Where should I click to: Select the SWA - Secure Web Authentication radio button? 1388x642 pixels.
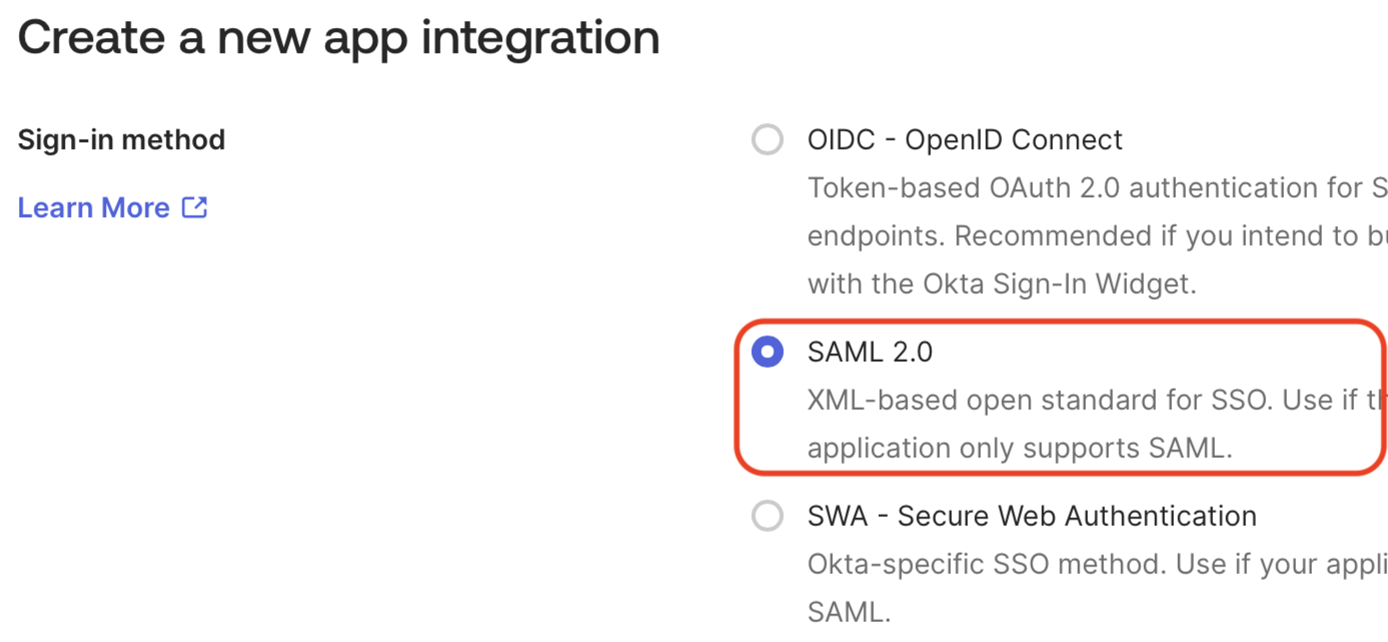(766, 516)
